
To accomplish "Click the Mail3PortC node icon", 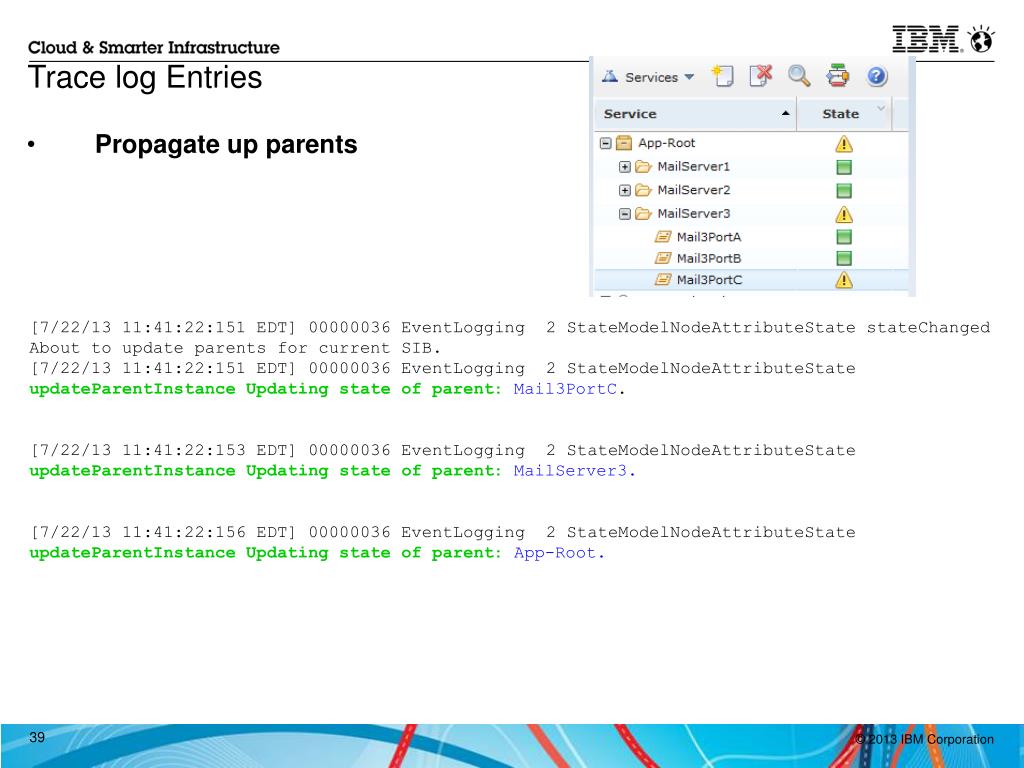I will coord(663,280).
